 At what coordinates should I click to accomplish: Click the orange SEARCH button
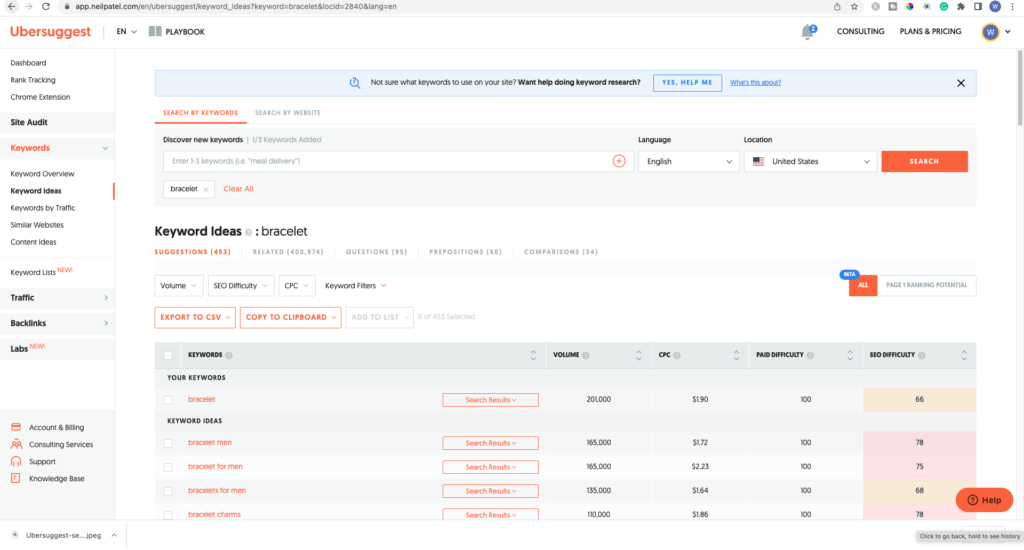click(x=924, y=161)
